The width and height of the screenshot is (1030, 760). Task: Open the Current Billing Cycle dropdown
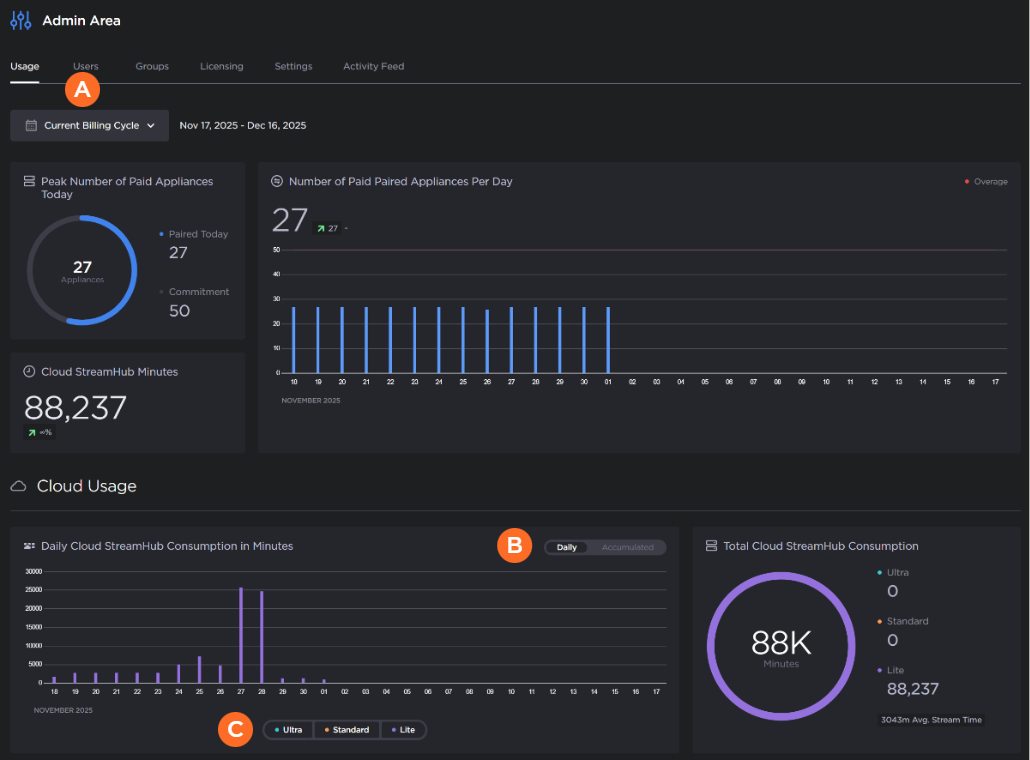pyautogui.click(x=90, y=126)
